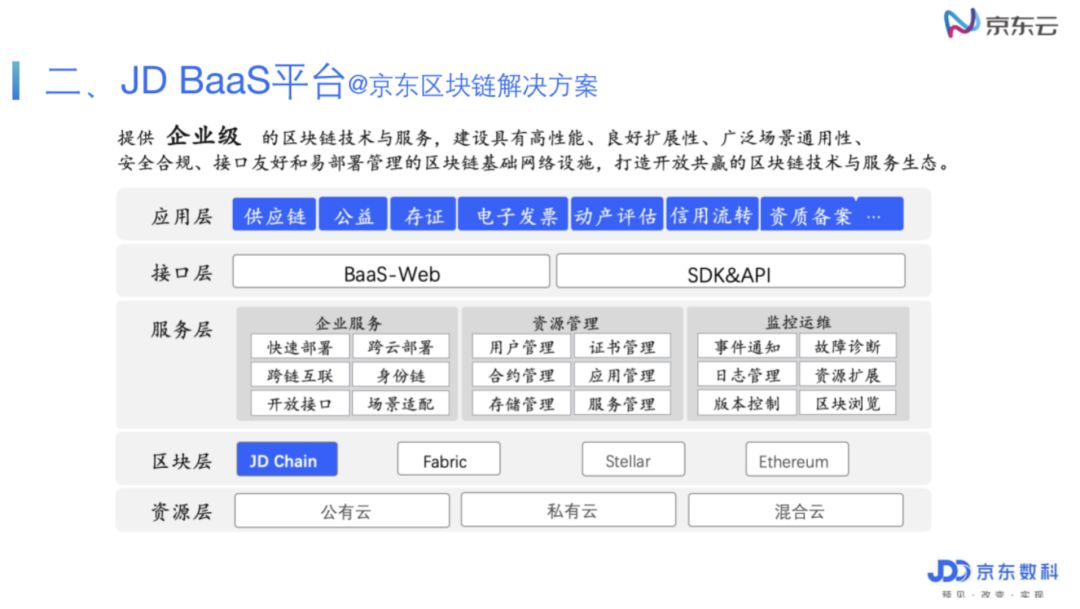Click the 监控运维 group heading

tap(798, 322)
